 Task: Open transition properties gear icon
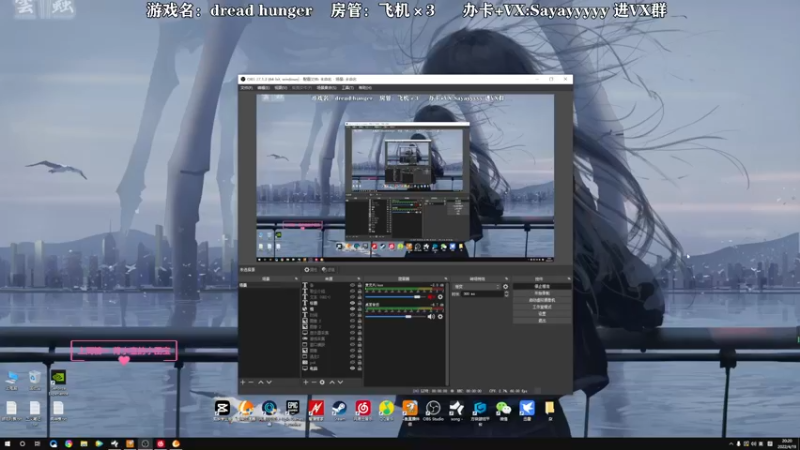coord(506,287)
